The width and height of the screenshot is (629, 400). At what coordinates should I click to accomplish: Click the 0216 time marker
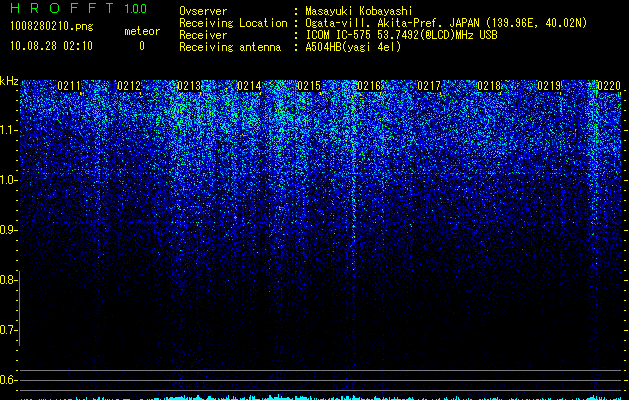coord(369,86)
